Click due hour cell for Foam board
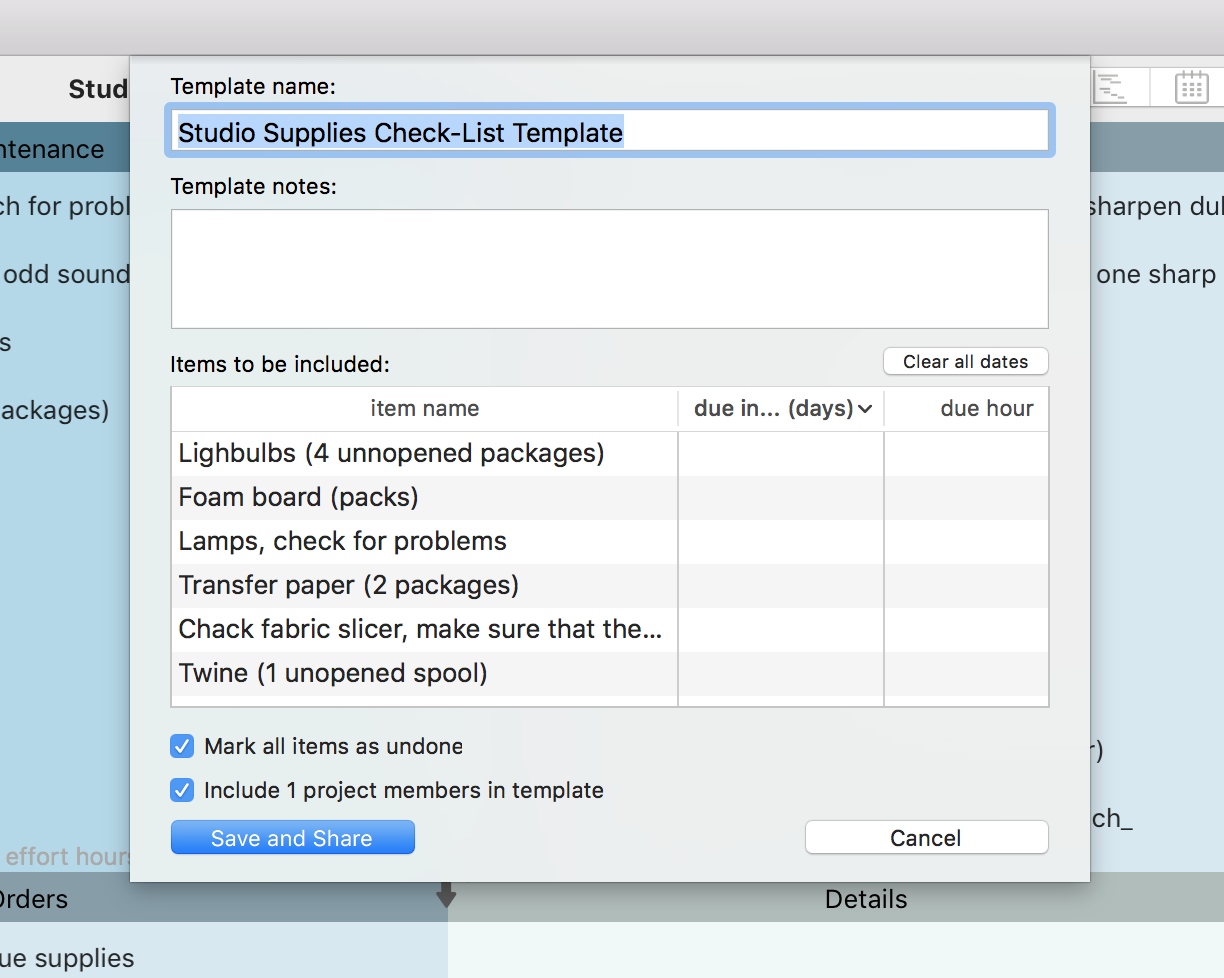1224x978 pixels. coord(967,497)
